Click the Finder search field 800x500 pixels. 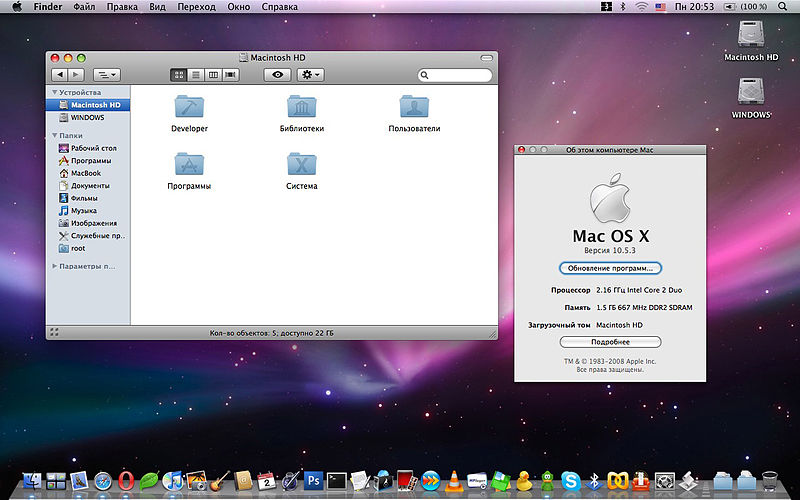(458, 75)
